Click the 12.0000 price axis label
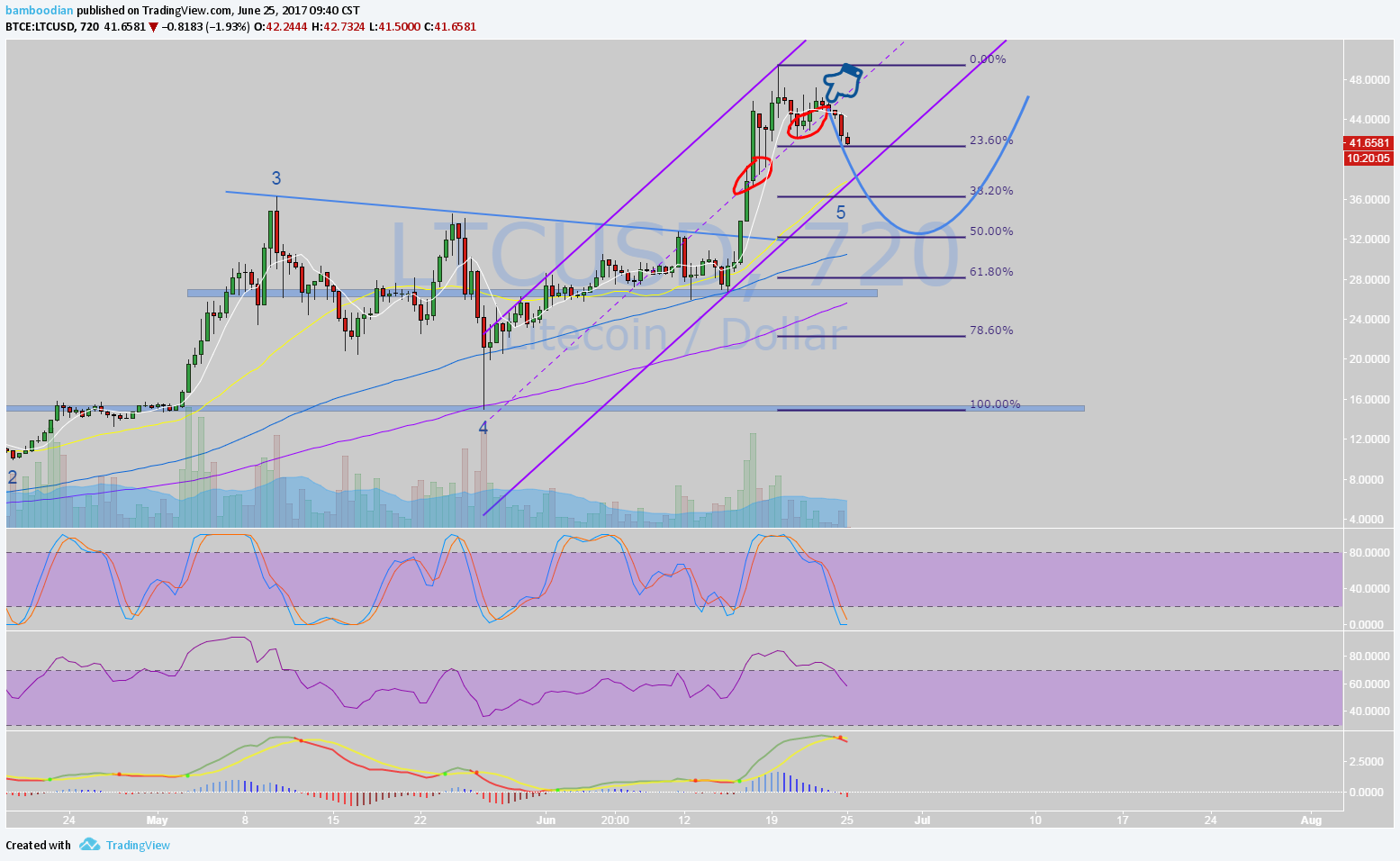 (x=1368, y=440)
